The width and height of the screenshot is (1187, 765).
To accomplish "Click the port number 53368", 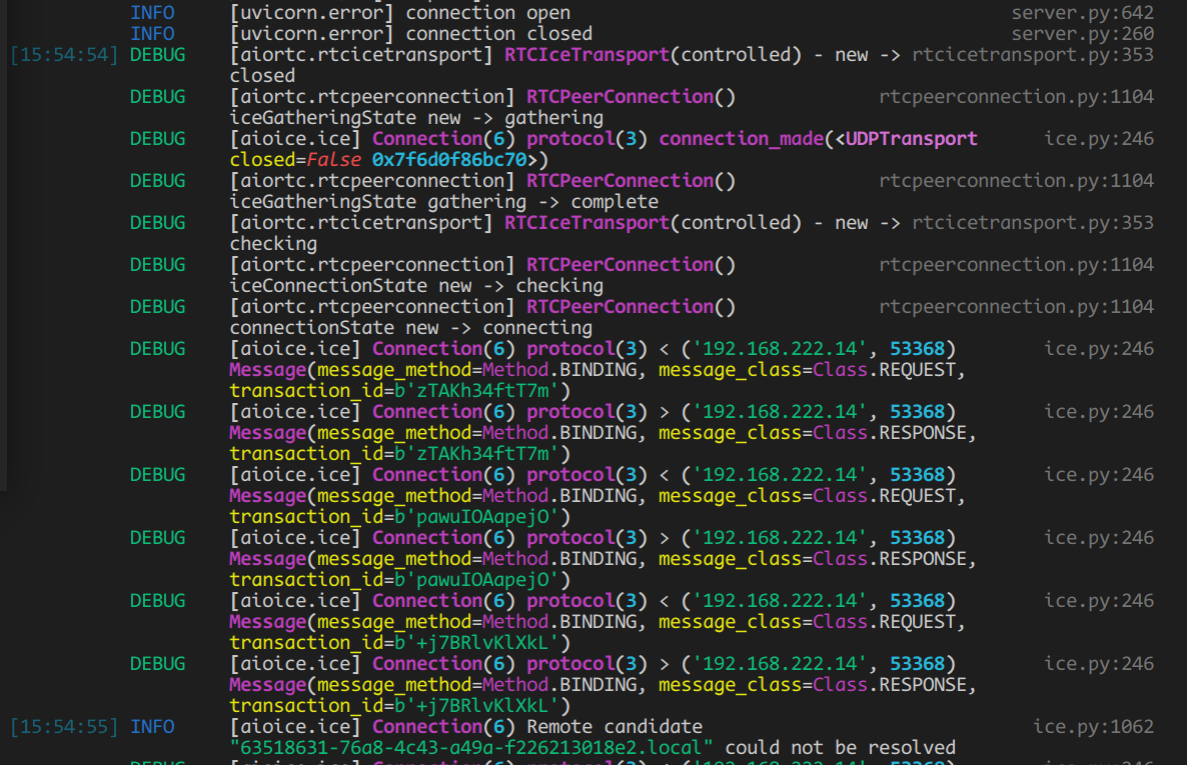I will click(x=917, y=348).
